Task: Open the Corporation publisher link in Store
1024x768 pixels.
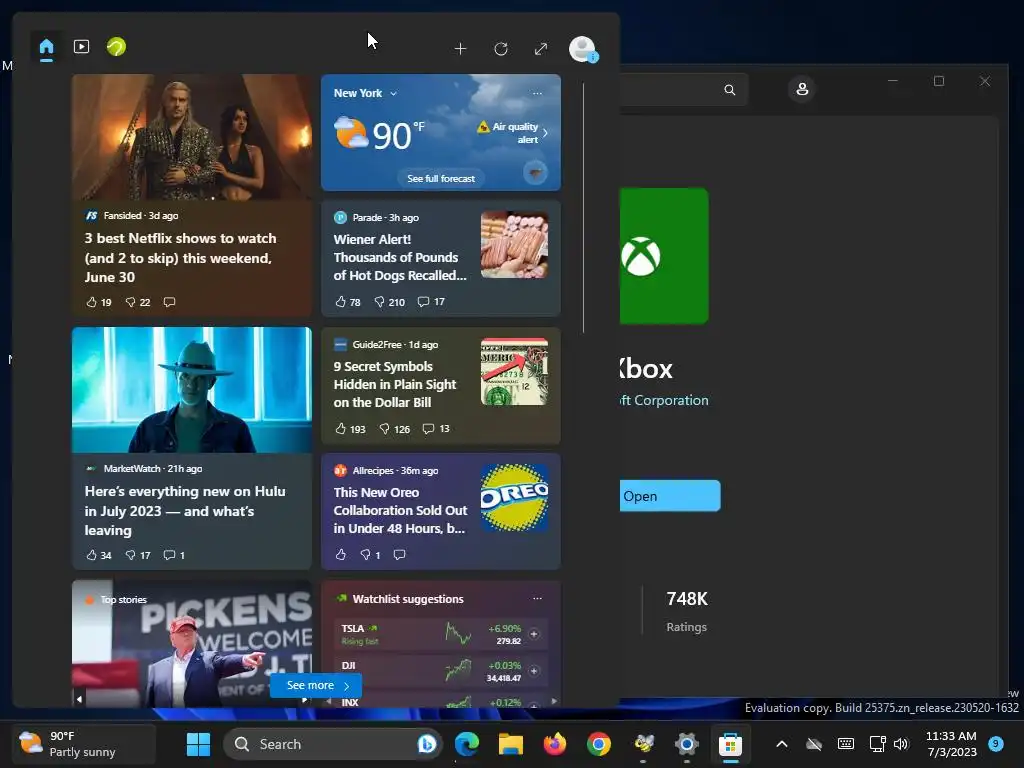Action: (x=664, y=400)
